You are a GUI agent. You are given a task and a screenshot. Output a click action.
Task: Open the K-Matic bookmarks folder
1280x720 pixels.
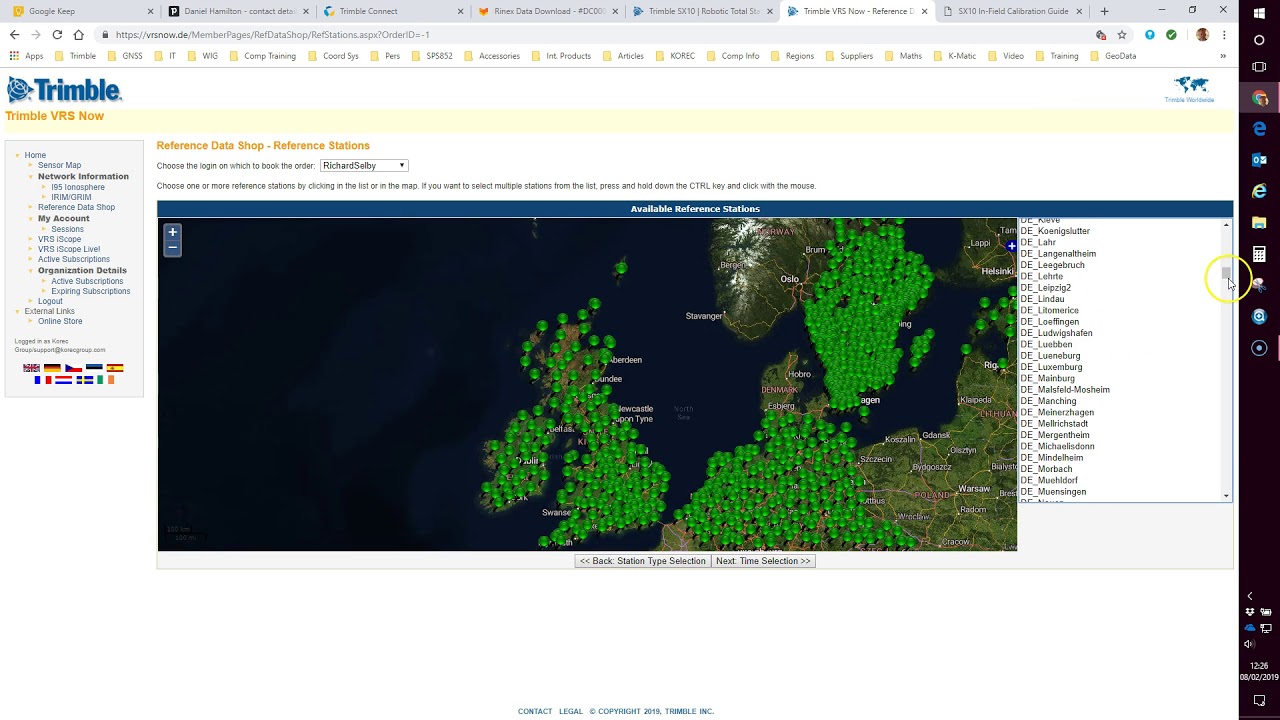[954, 56]
